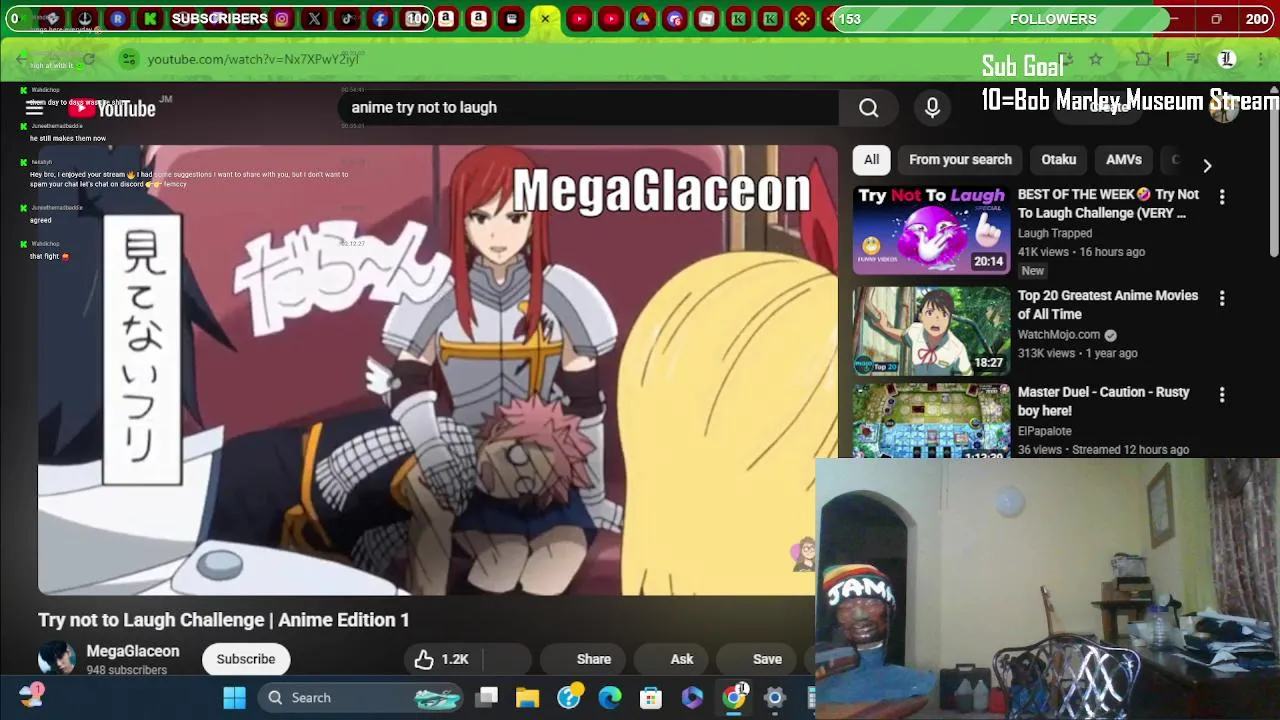Click the address bar URL
This screenshot has width=1280, height=720.
(253, 60)
